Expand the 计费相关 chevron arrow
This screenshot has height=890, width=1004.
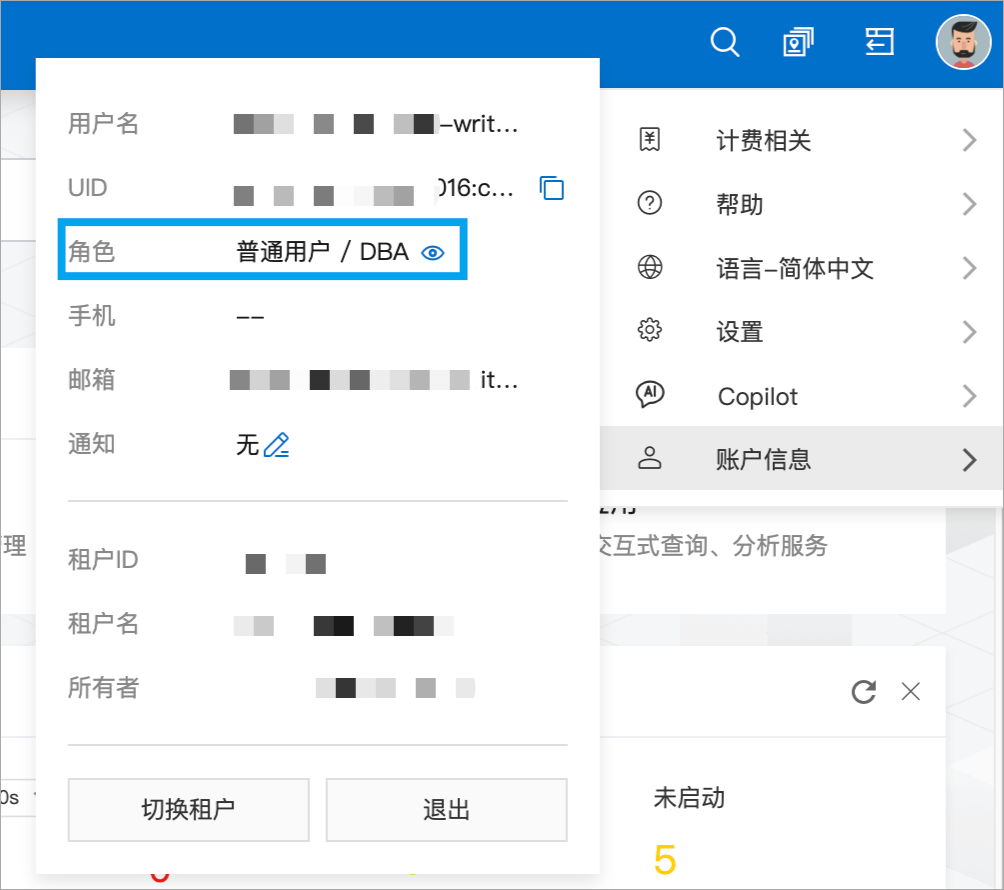[969, 140]
